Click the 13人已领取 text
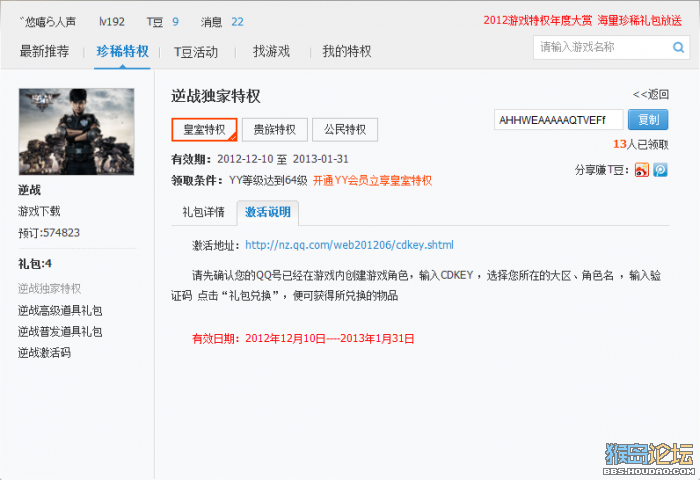Image resolution: width=700 pixels, height=480 pixels. click(641, 144)
